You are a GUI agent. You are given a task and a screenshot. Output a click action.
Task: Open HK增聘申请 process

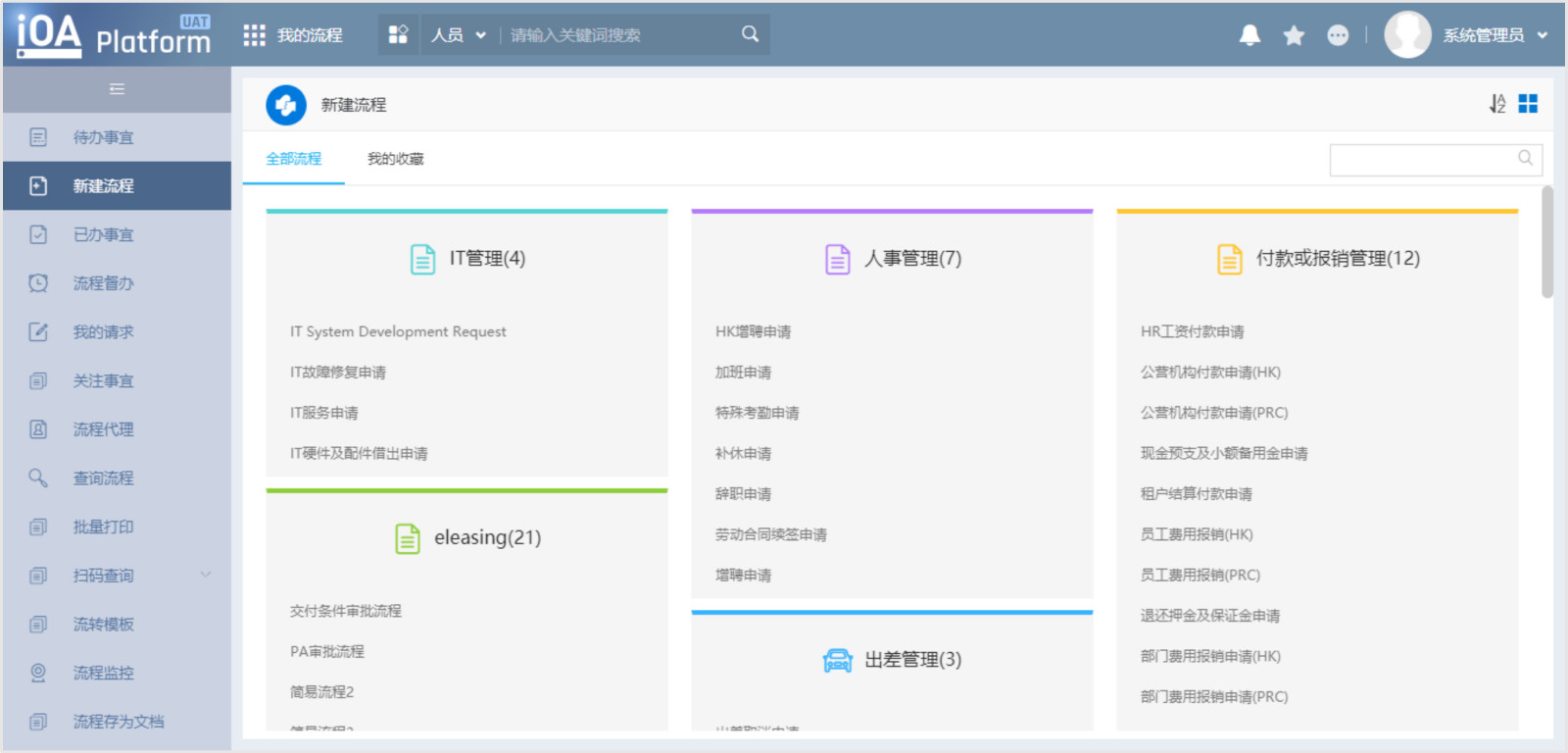click(753, 331)
